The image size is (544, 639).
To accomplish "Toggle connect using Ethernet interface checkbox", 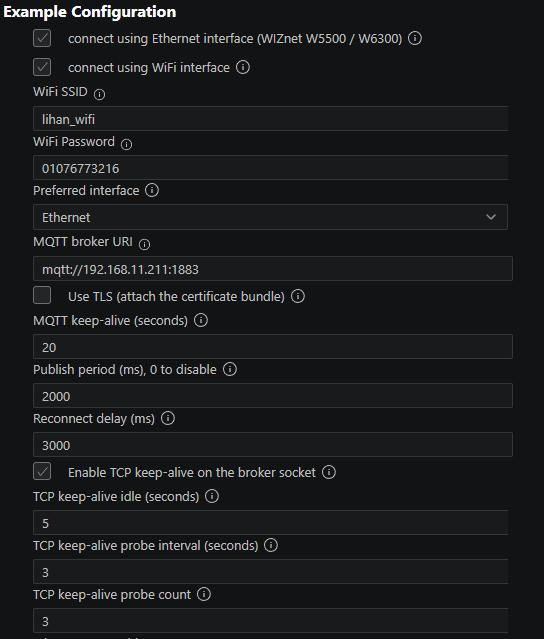I will tap(42, 38).
